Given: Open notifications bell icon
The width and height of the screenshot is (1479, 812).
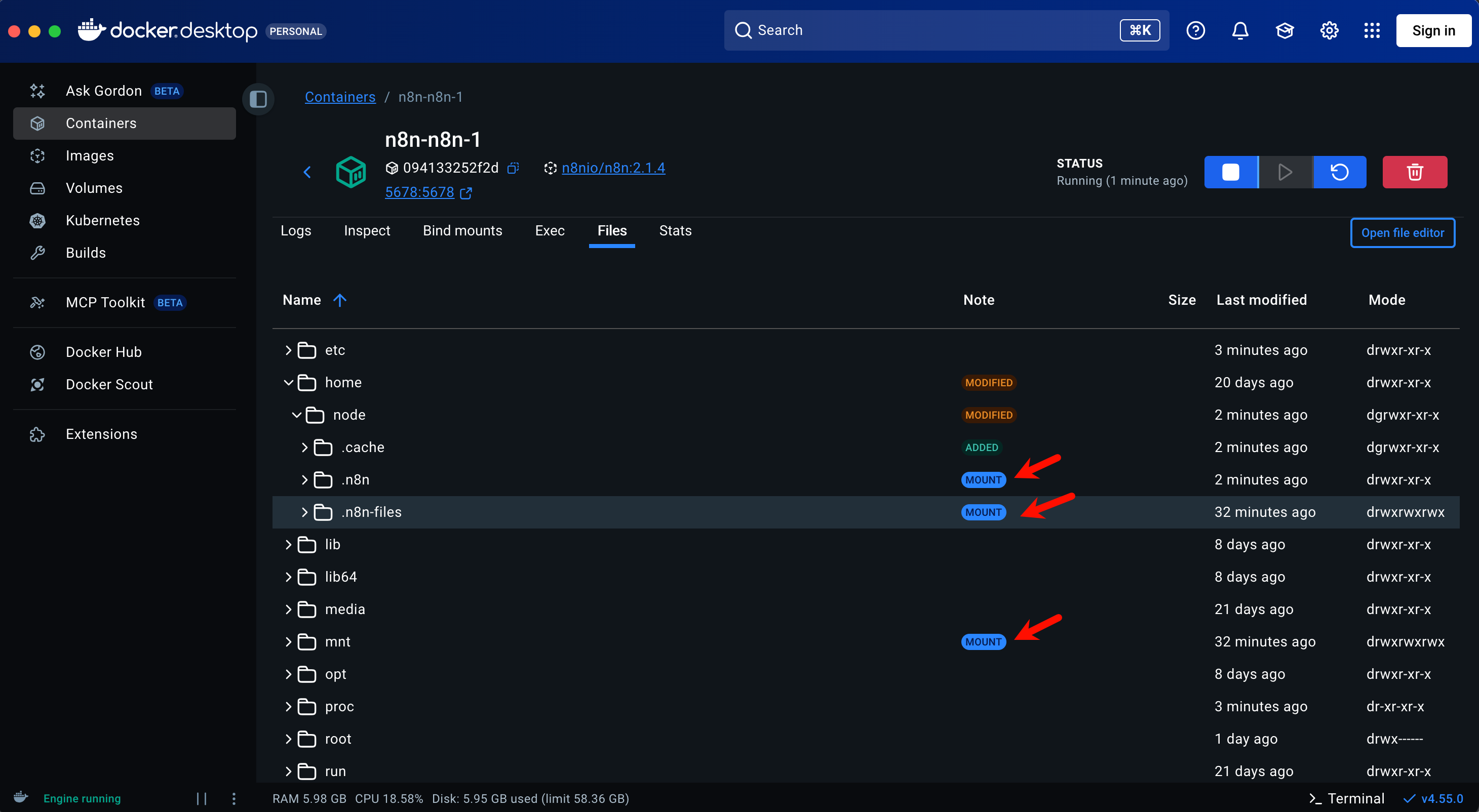Looking at the screenshot, I should [1240, 30].
